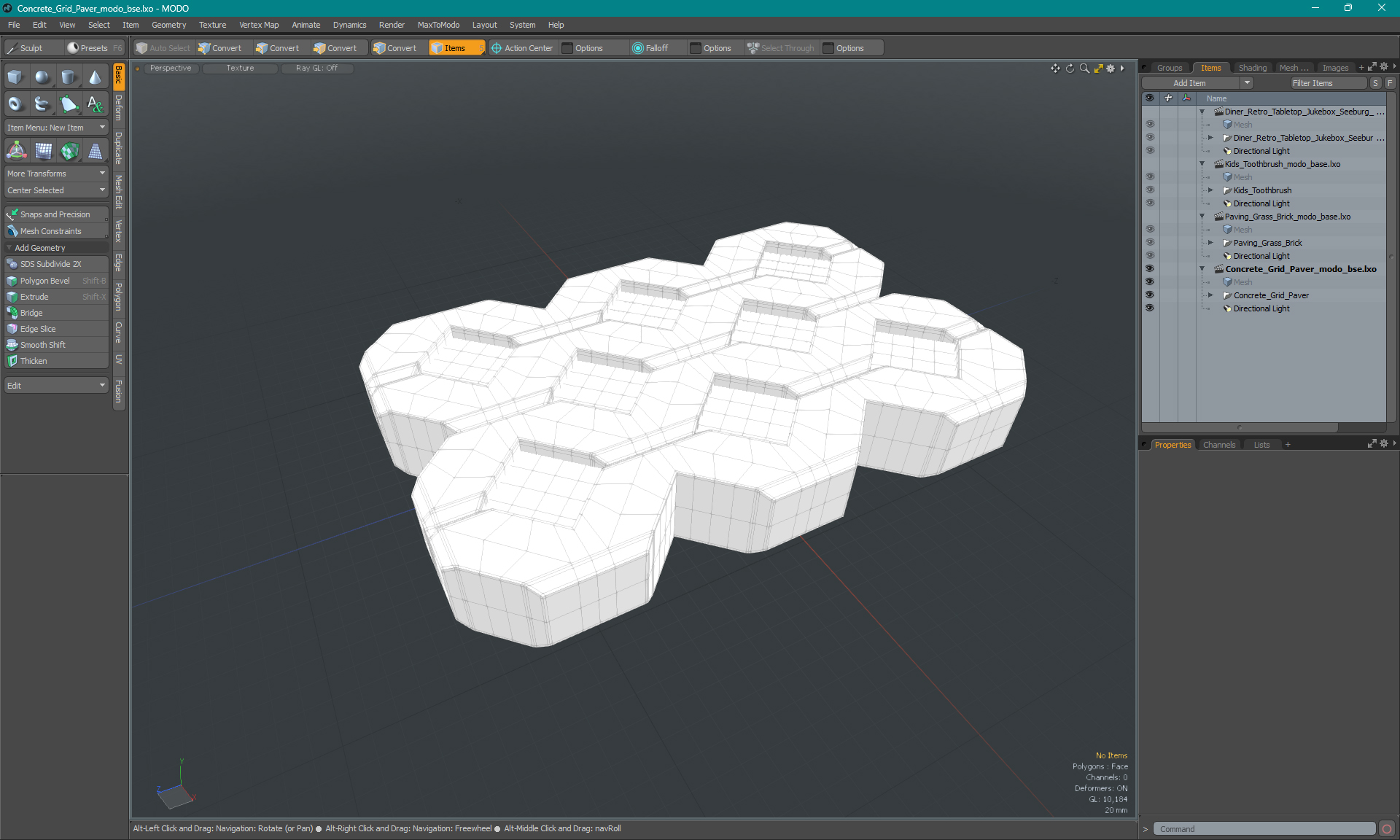1400x840 pixels.
Task: Activate the green checkered Flex tool icon
Action: [69, 151]
